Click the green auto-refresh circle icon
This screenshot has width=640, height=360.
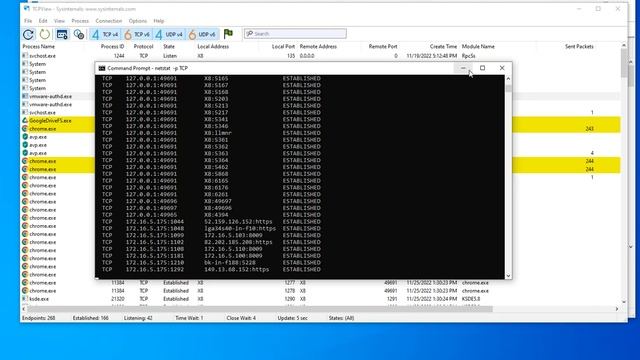(x=44, y=34)
